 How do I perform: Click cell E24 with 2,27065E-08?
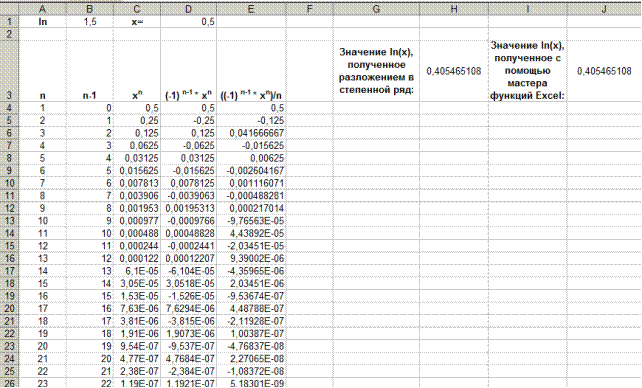[x=251, y=359]
